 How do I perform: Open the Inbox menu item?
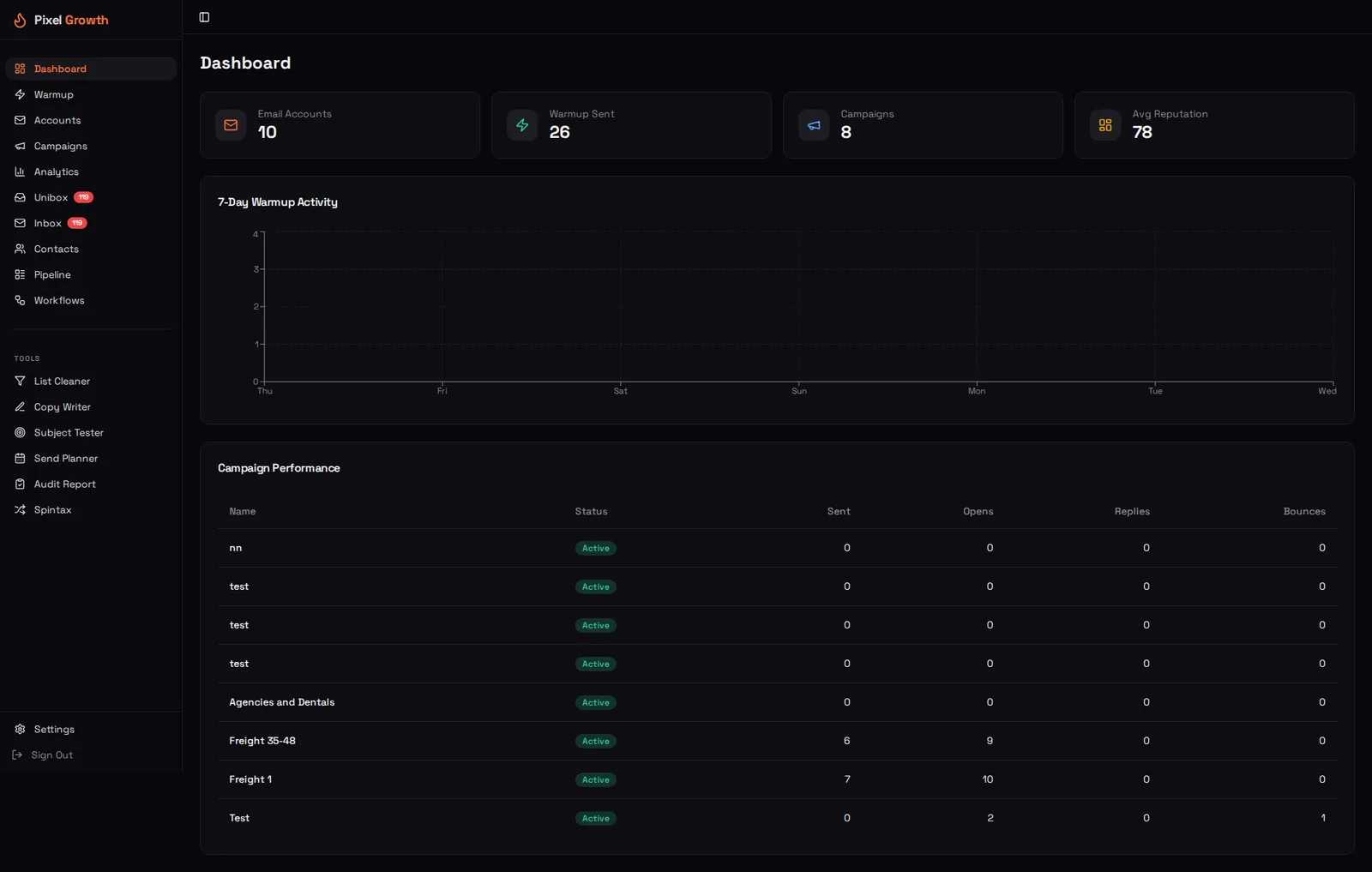pyautogui.click(x=91, y=223)
